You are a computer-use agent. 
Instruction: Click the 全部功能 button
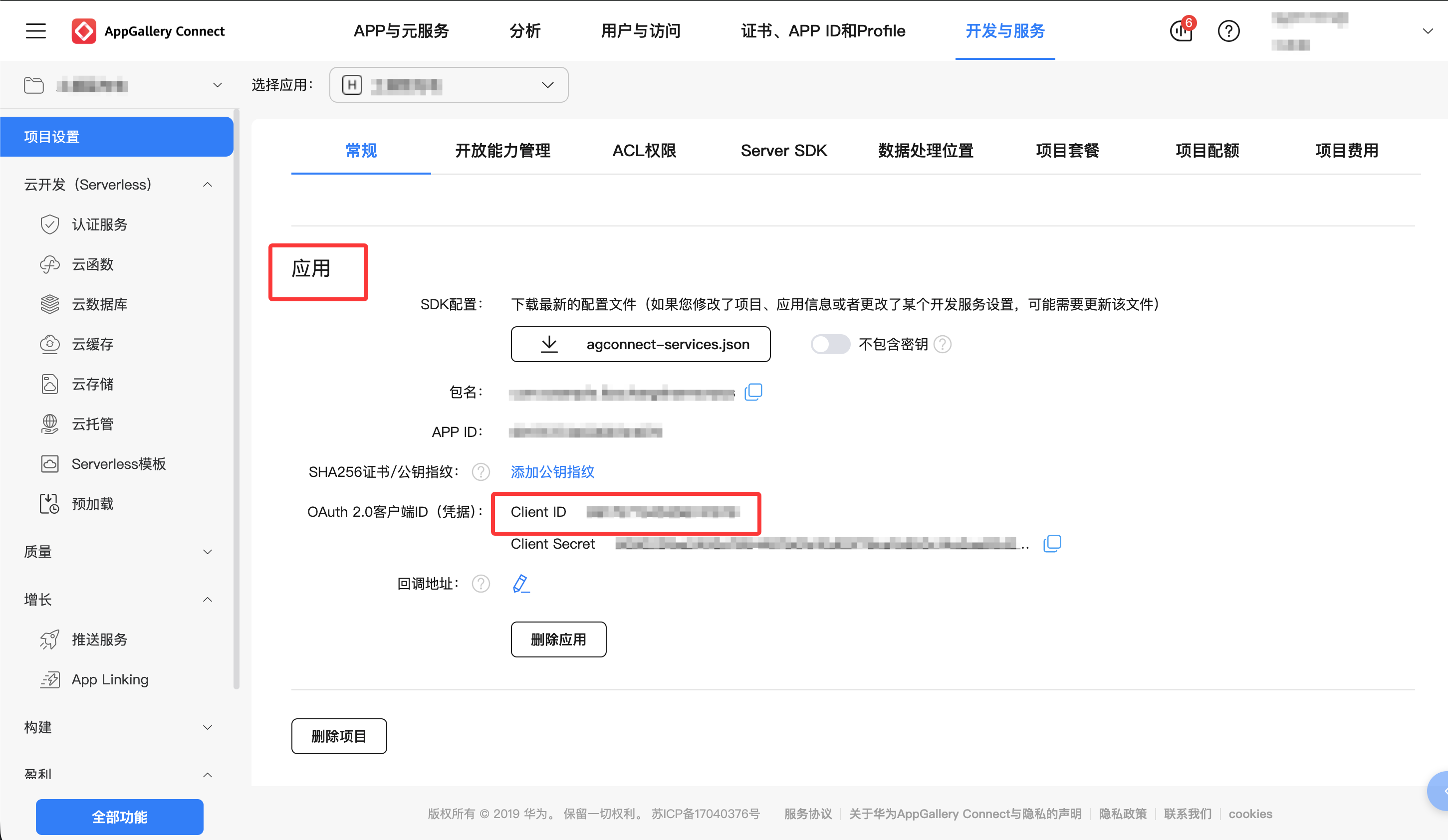(x=120, y=817)
